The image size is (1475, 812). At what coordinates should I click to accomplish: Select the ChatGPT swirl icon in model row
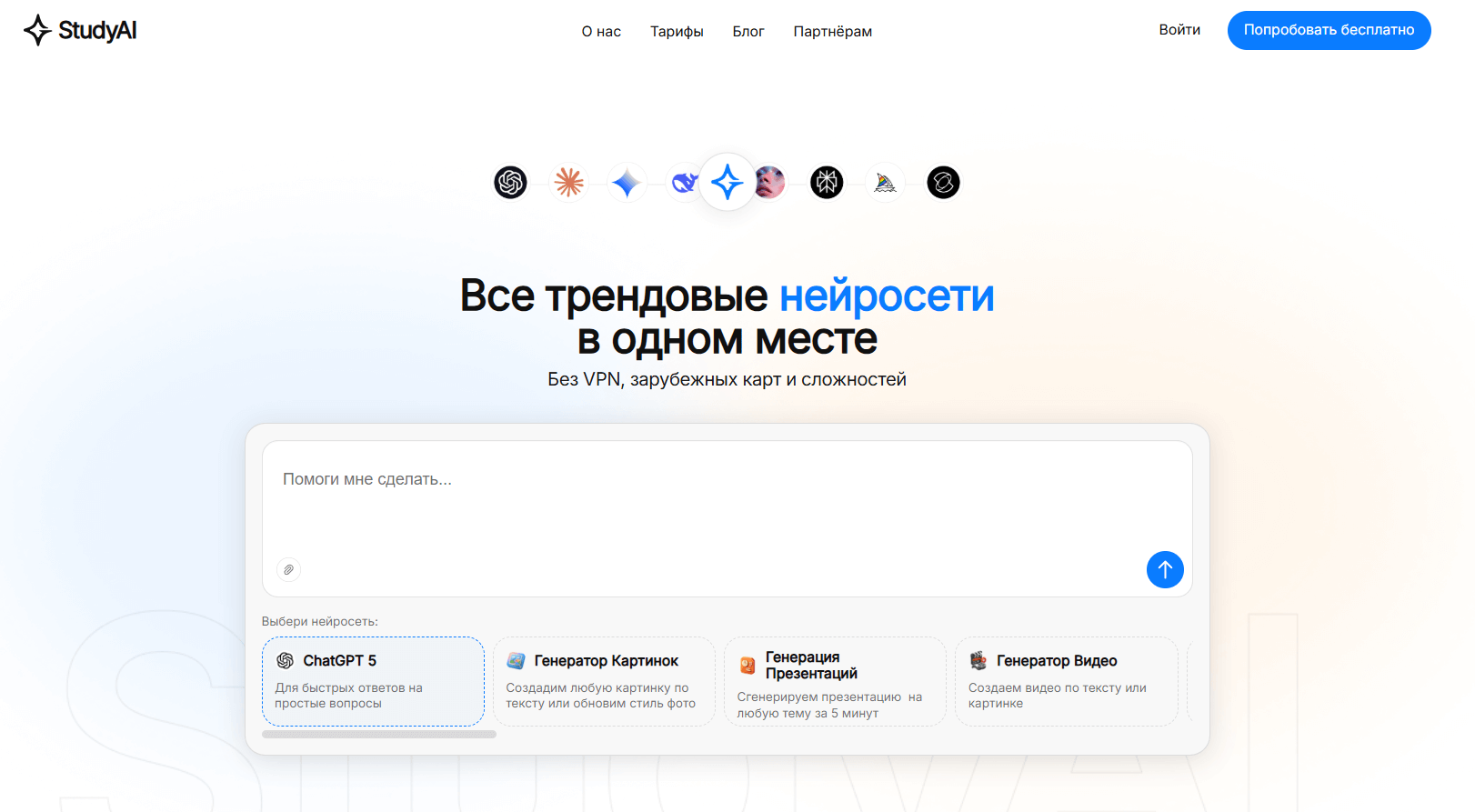pos(511,183)
